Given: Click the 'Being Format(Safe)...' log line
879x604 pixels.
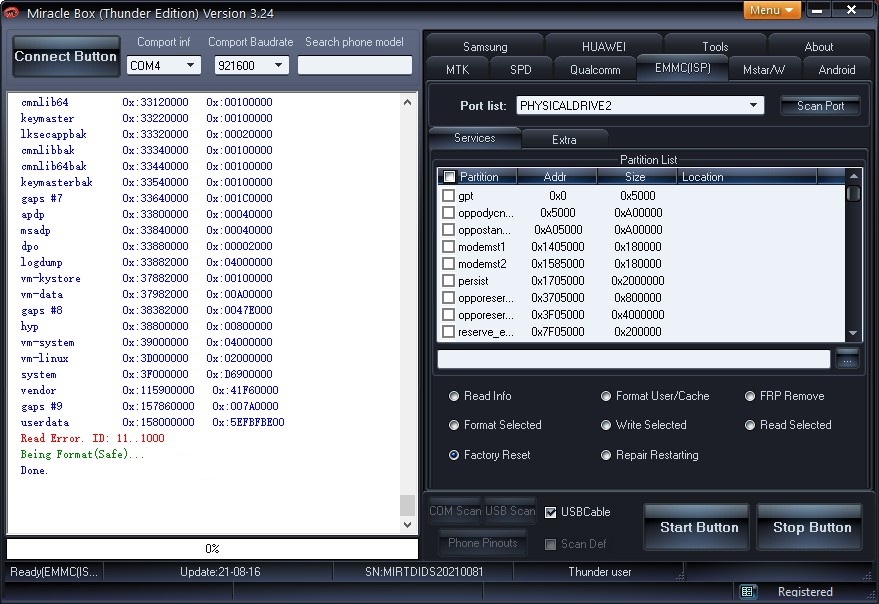Looking at the screenshot, I should 82,454.
